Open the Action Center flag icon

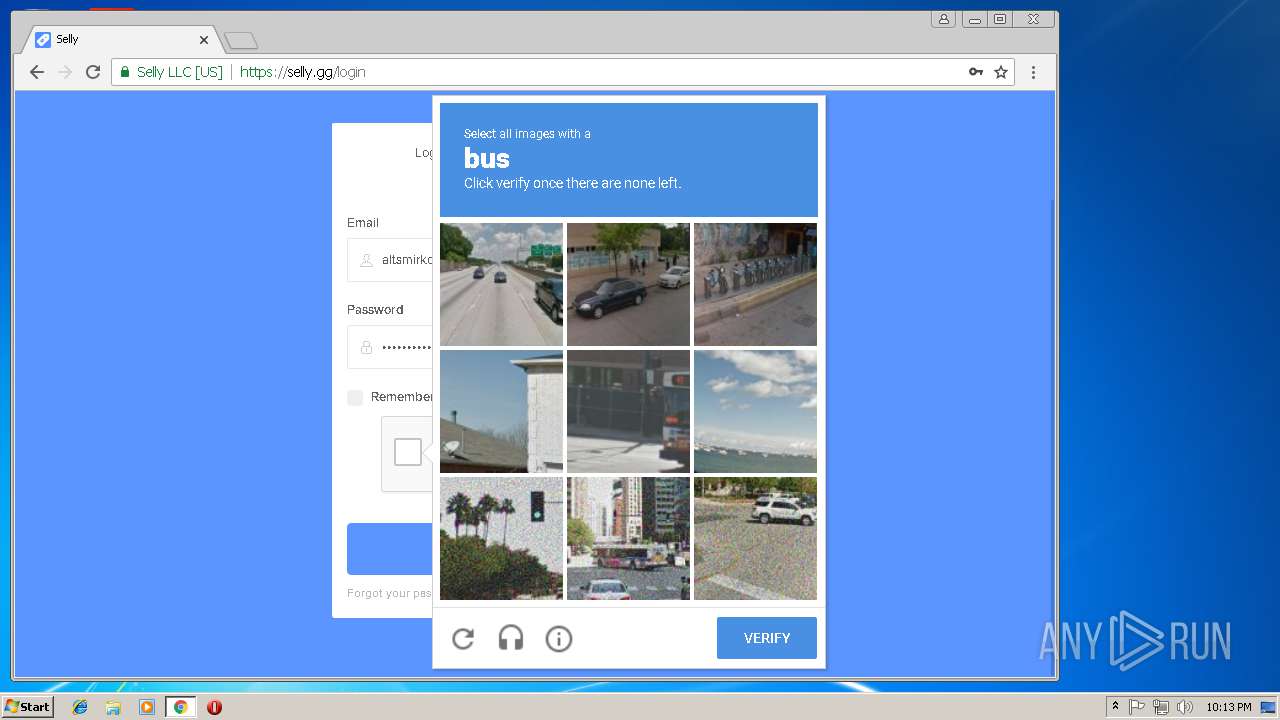[1137, 707]
